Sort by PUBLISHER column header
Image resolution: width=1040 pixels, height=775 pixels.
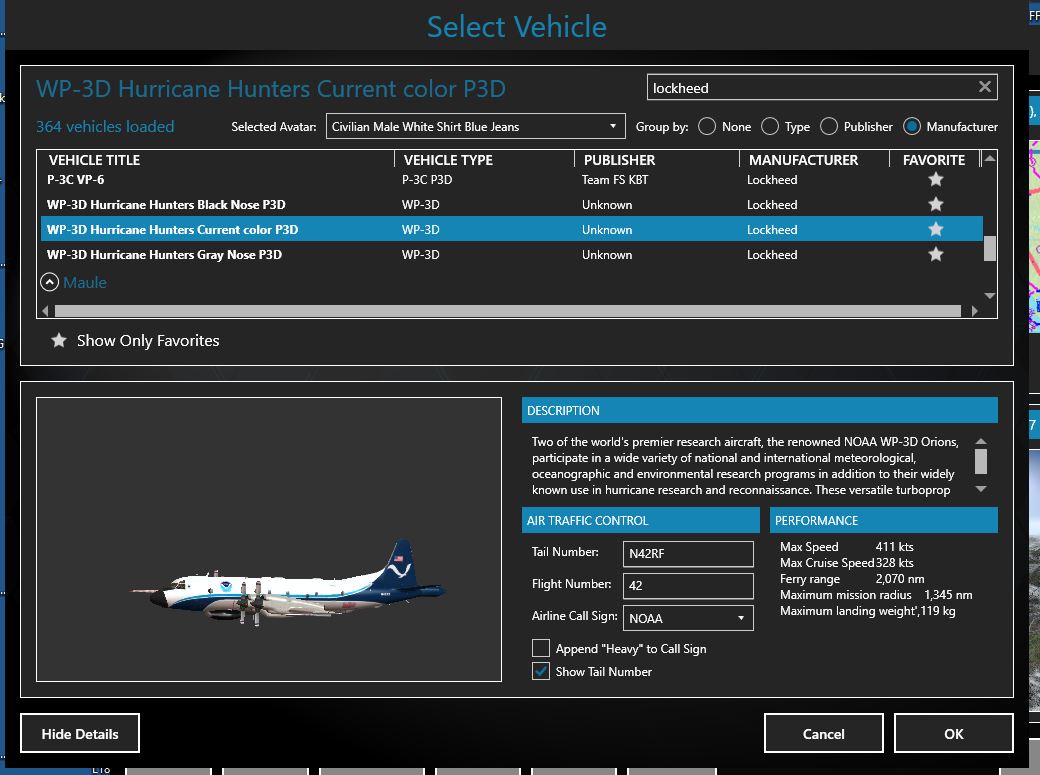coord(619,160)
